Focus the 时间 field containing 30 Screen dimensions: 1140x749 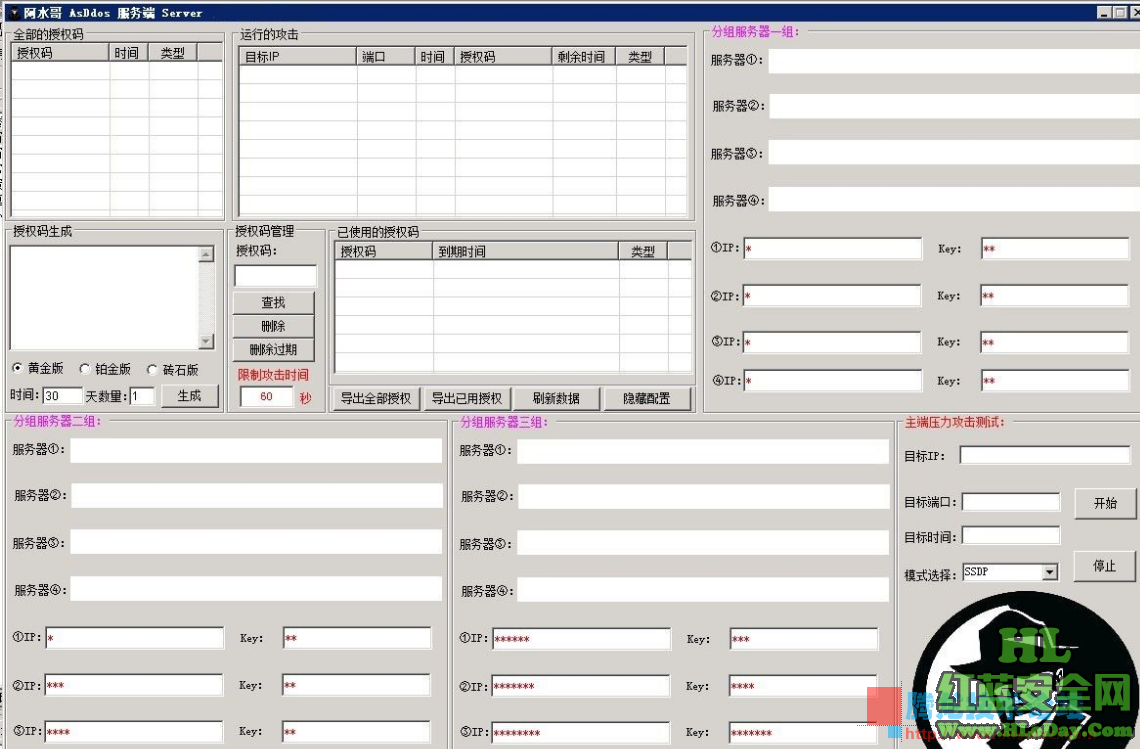pyautogui.click(x=63, y=396)
